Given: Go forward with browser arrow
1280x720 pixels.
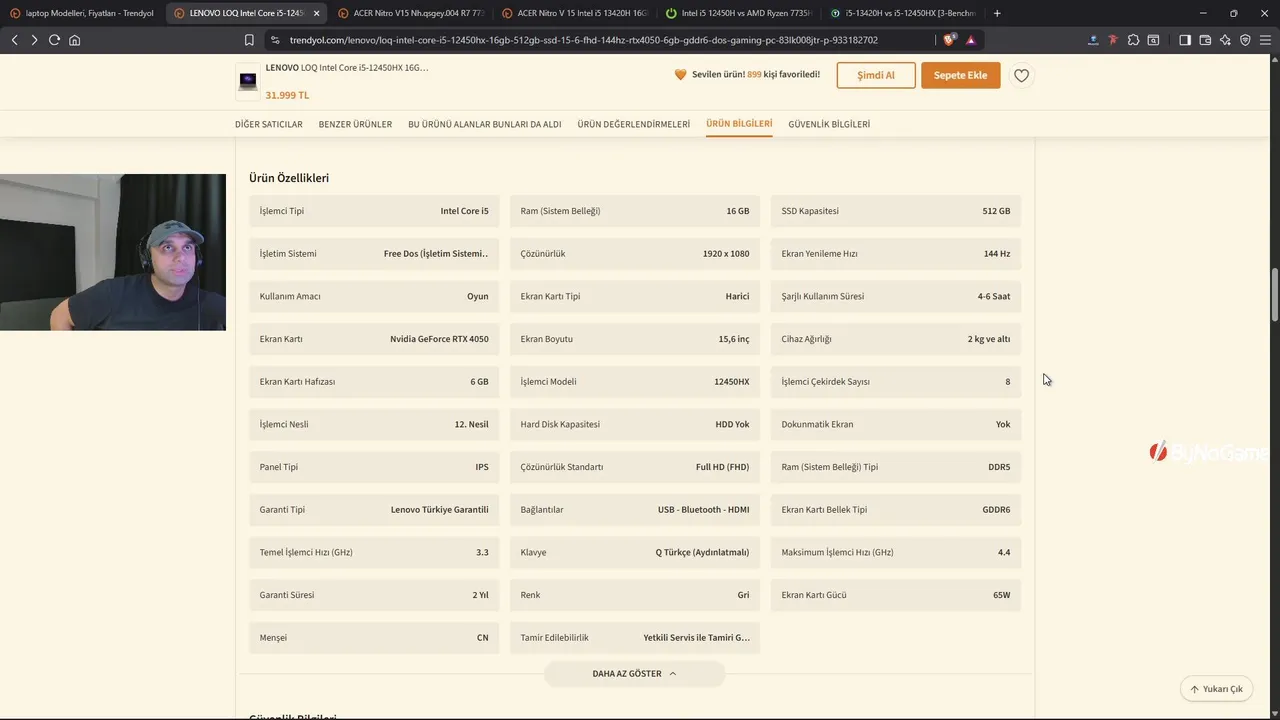Looking at the screenshot, I should 34,40.
